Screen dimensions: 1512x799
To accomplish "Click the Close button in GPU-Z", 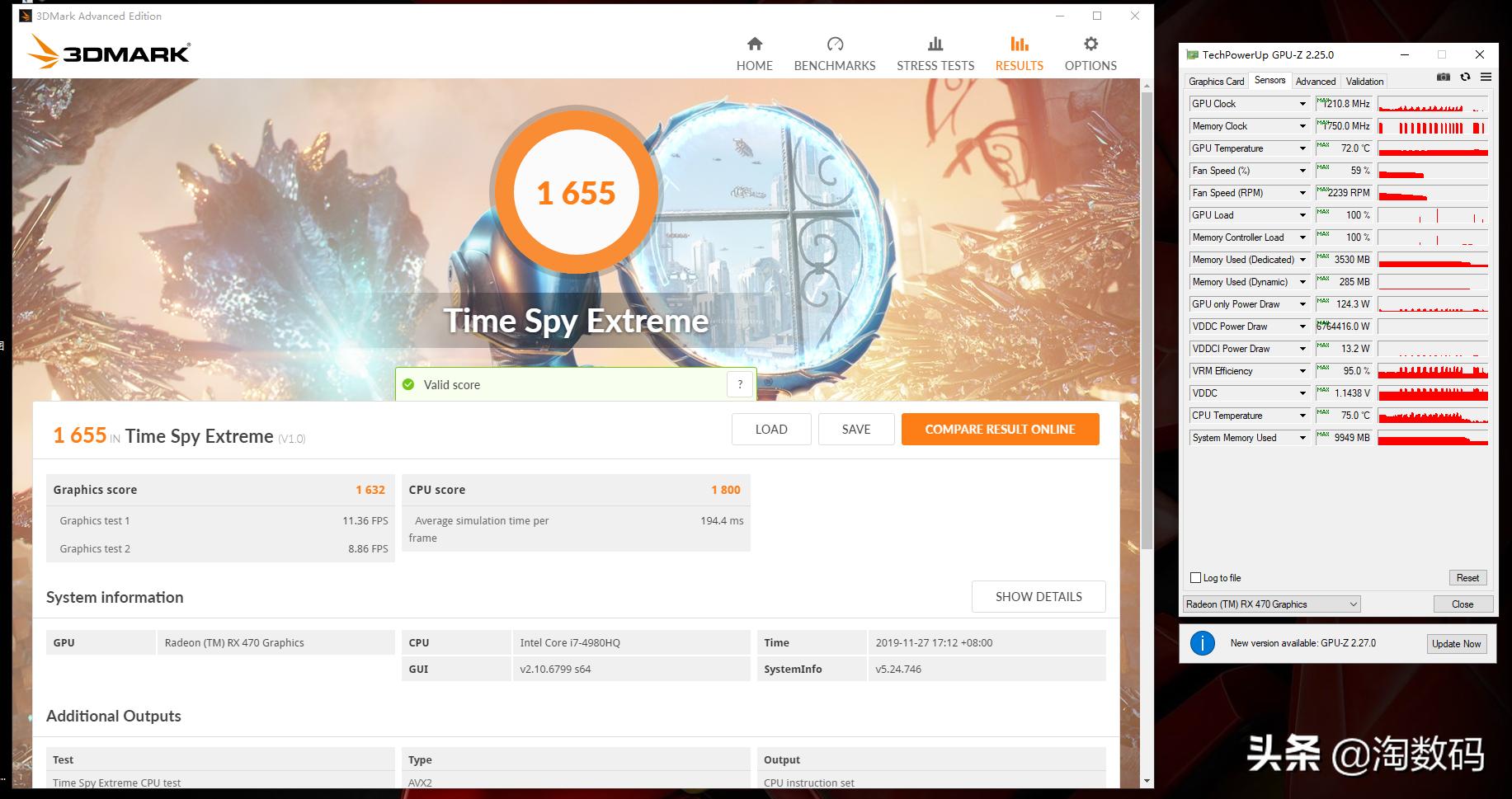I will pos(1463,604).
